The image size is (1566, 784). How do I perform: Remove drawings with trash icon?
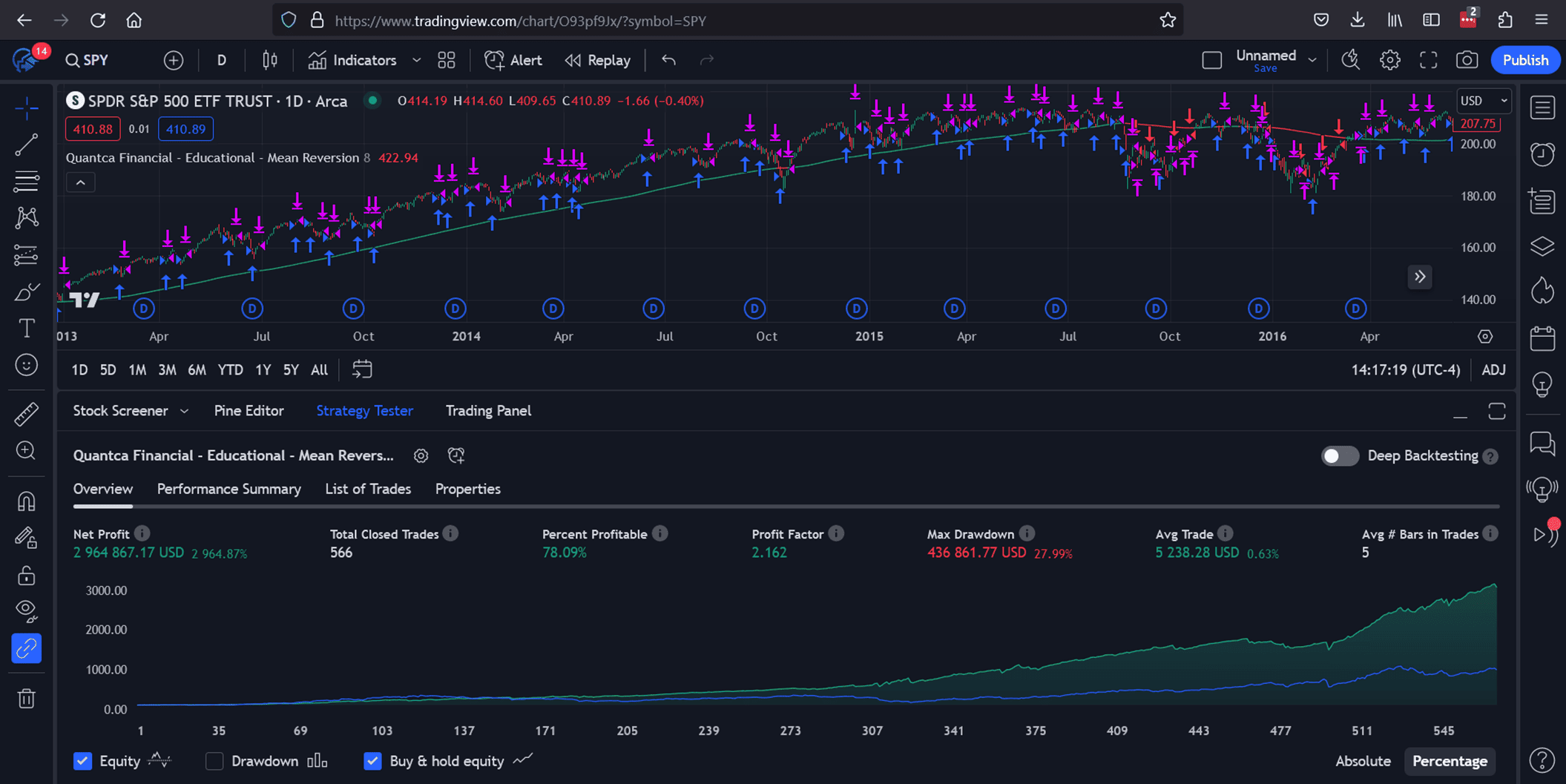coord(27,698)
